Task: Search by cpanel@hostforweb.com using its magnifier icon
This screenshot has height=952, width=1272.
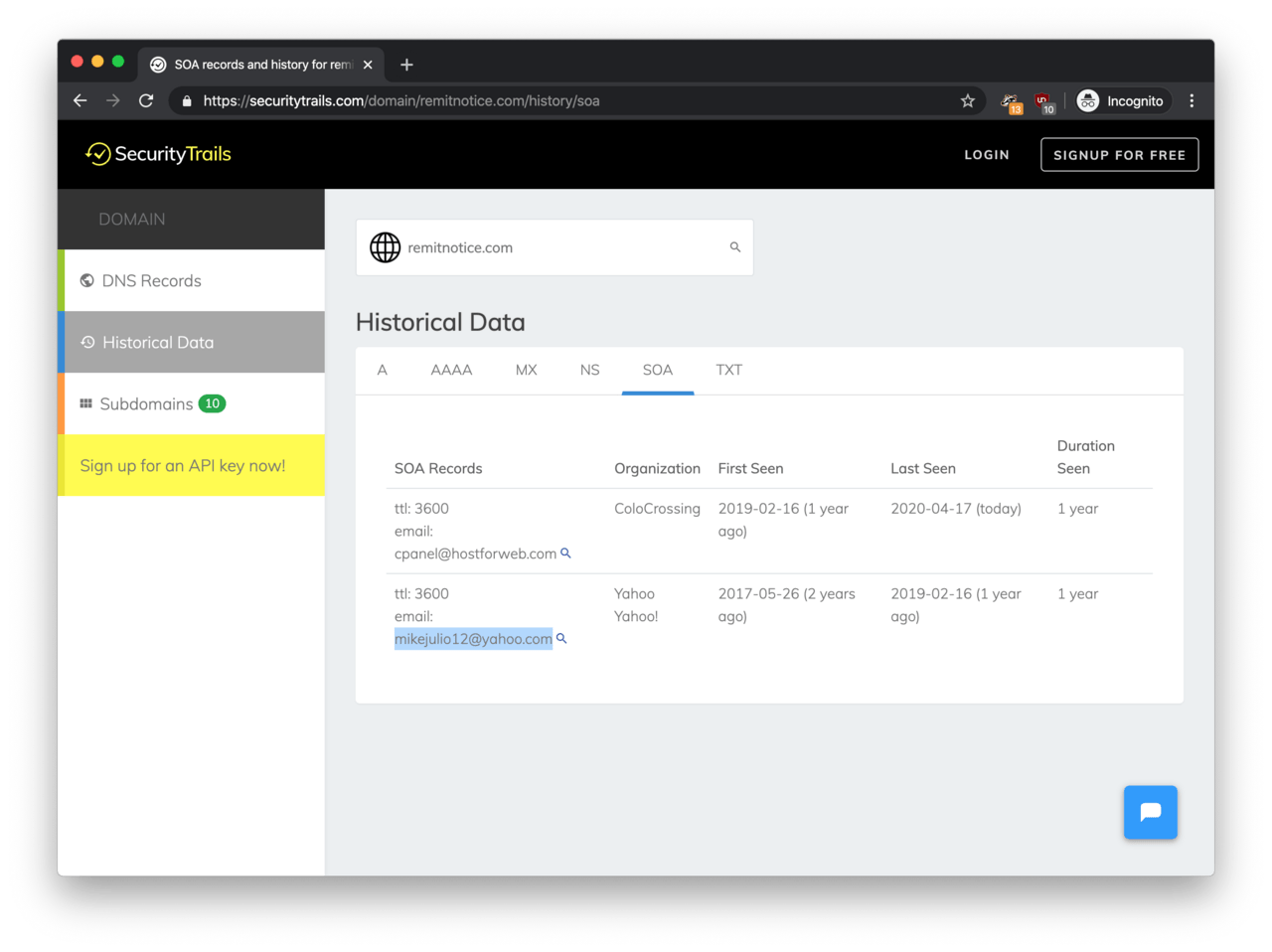Action: (x=565, y=553)
